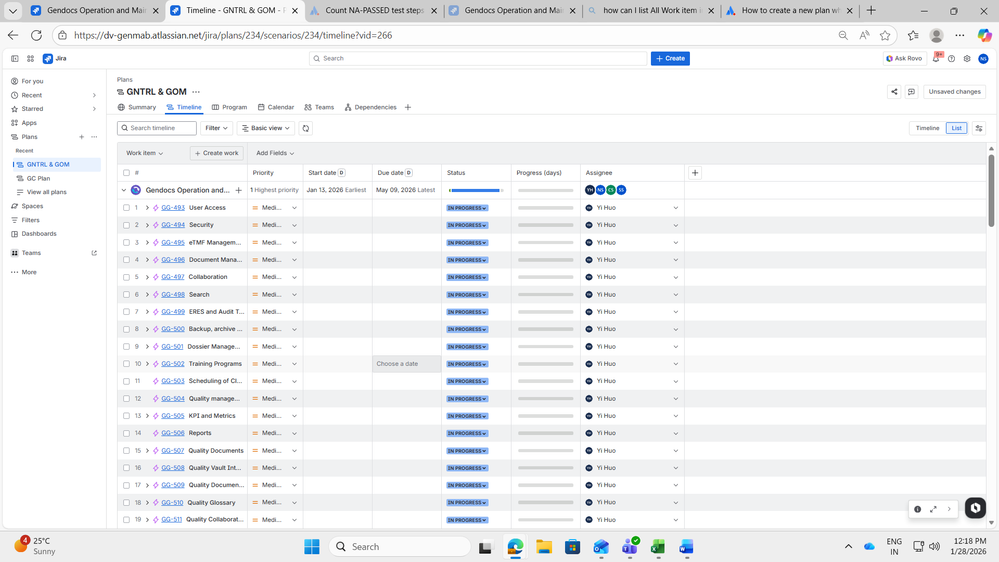Image resolution: width=999 pixels, height=562 pixels.
Task: Switch to the Program tab
Action: pyautogui.click(x=229, y=107)
